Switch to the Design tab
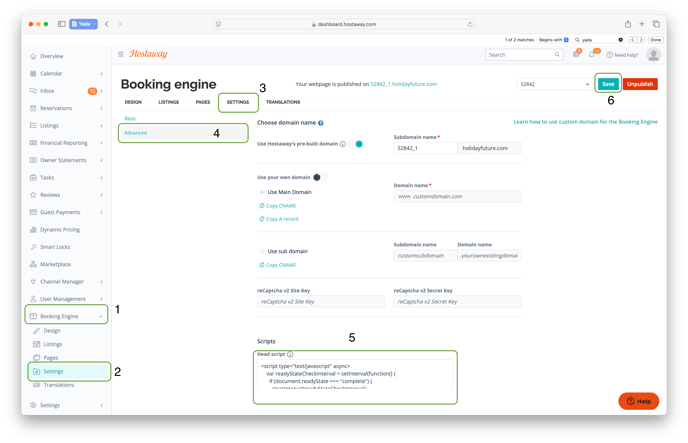This screenshot has width=688, height=443. click(132, 102)
